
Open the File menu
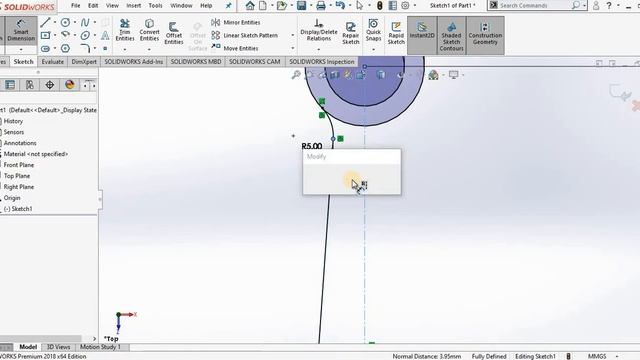coord(76,6)
